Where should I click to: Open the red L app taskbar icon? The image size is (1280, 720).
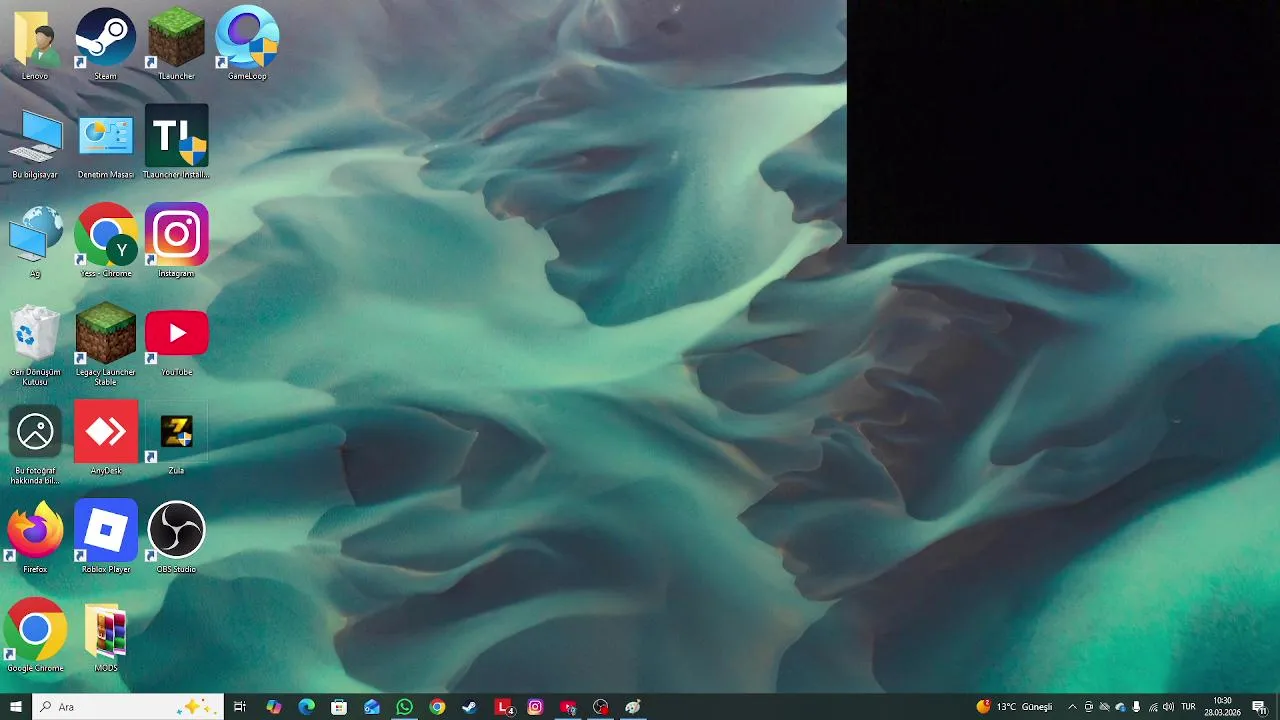tap(504, 707)
